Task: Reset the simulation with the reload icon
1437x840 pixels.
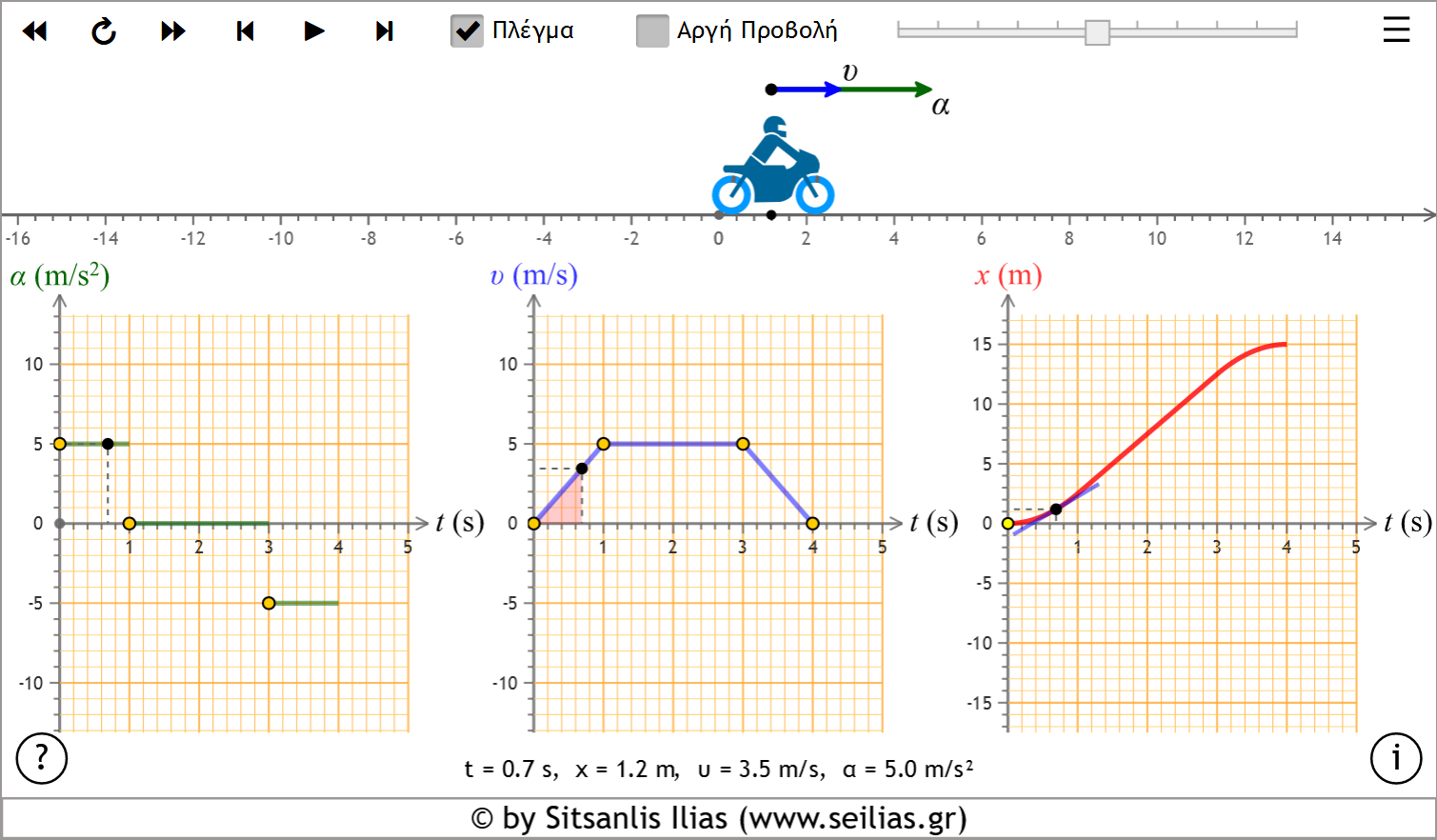Action: pos(104,31)
